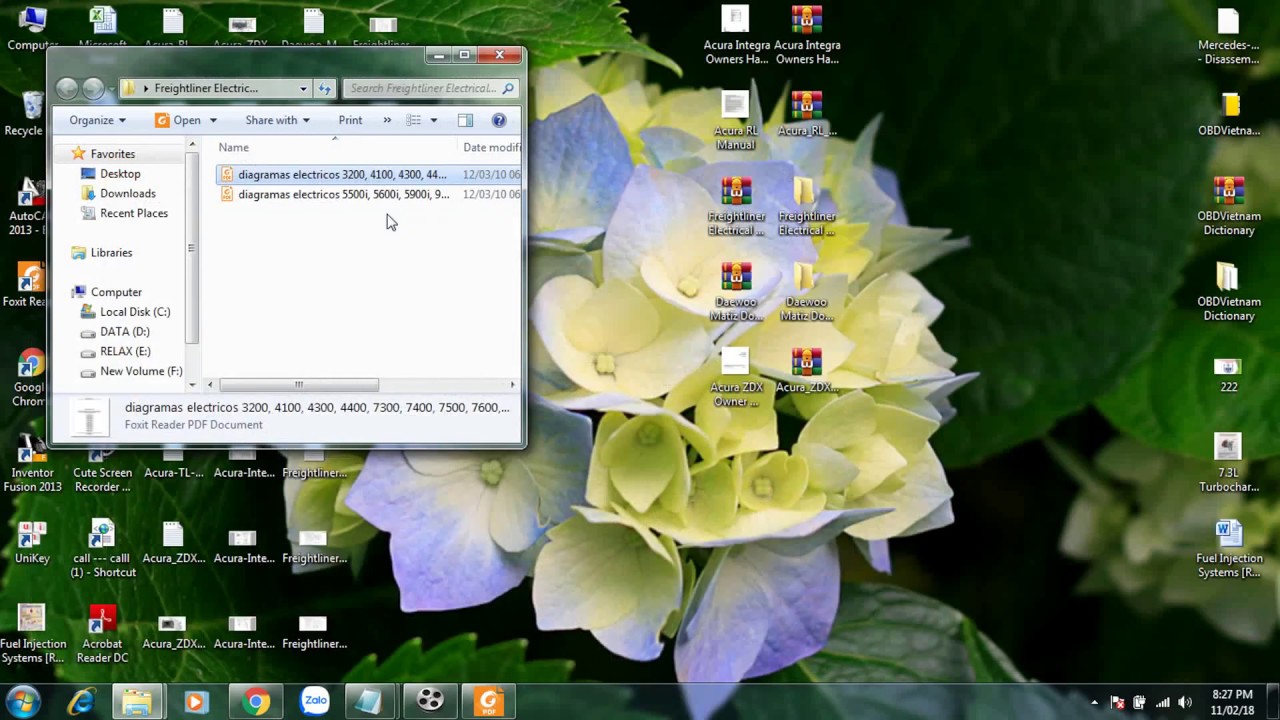Select the Acrobat Reader DC desktop icon
This screenshot has width=1280, height=720.
click(102, 634)
